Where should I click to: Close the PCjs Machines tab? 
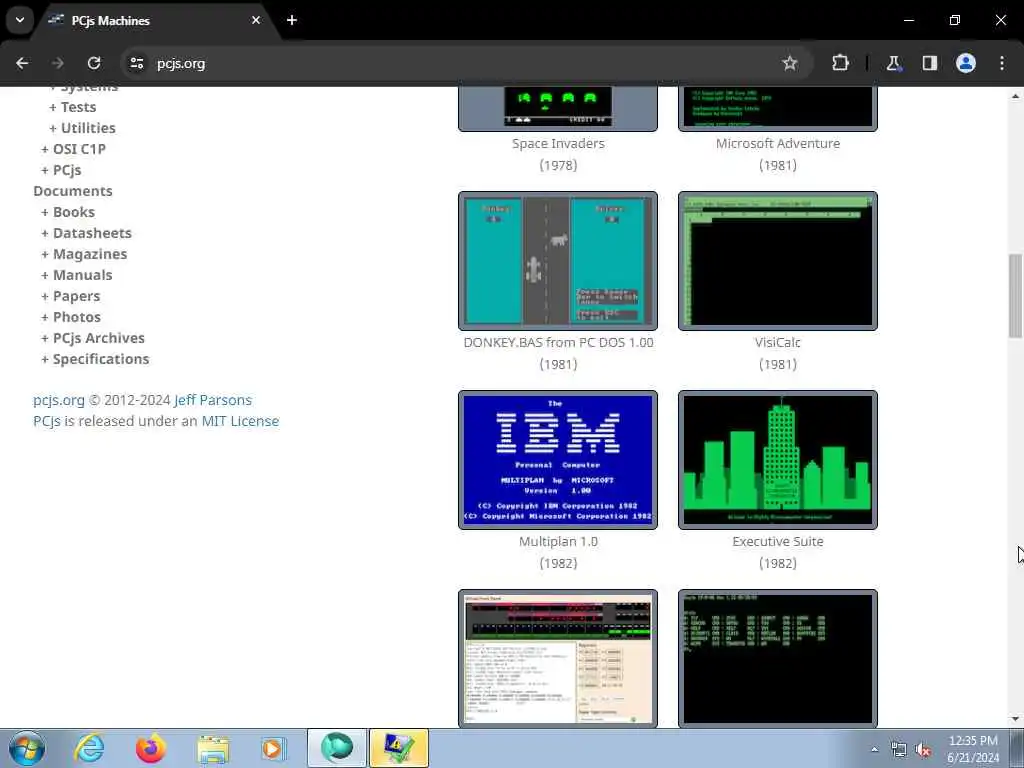[x=256, y=20]
